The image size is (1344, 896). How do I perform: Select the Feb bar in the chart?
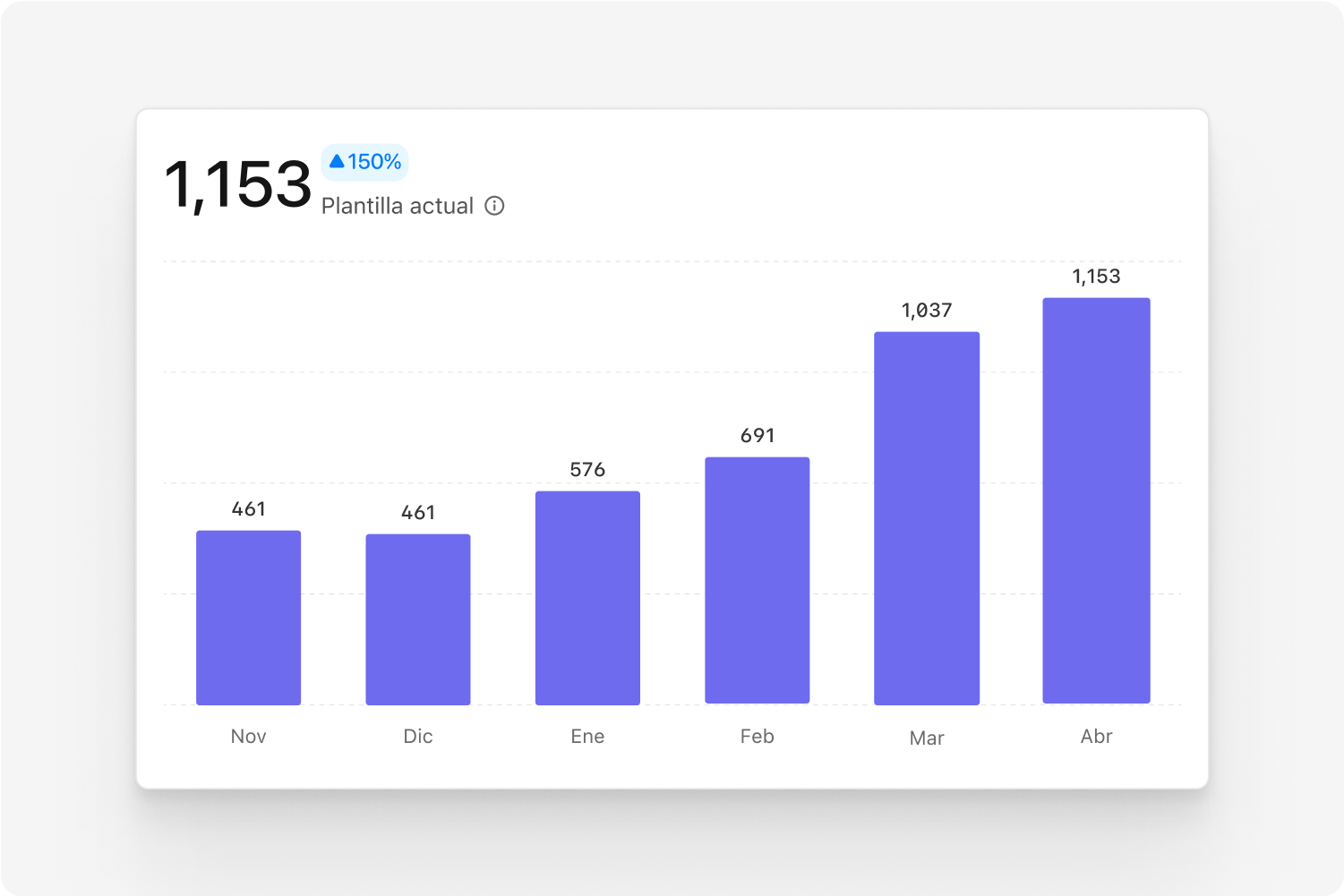(x=758, y=580)
